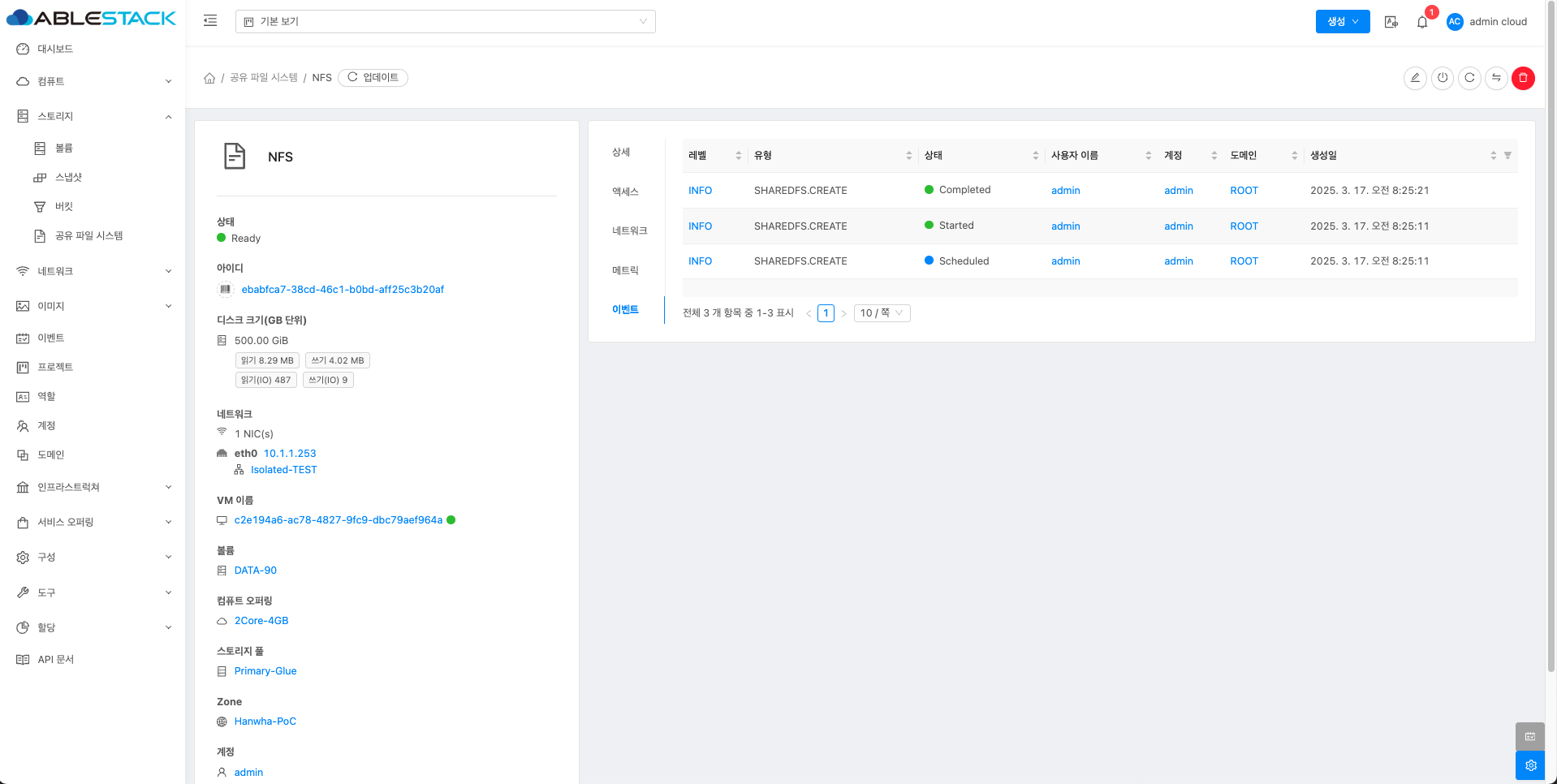Open the notifications bell icon
Screen dimensions: 1557x784
pyautogui.click(x=1422, y=22)
